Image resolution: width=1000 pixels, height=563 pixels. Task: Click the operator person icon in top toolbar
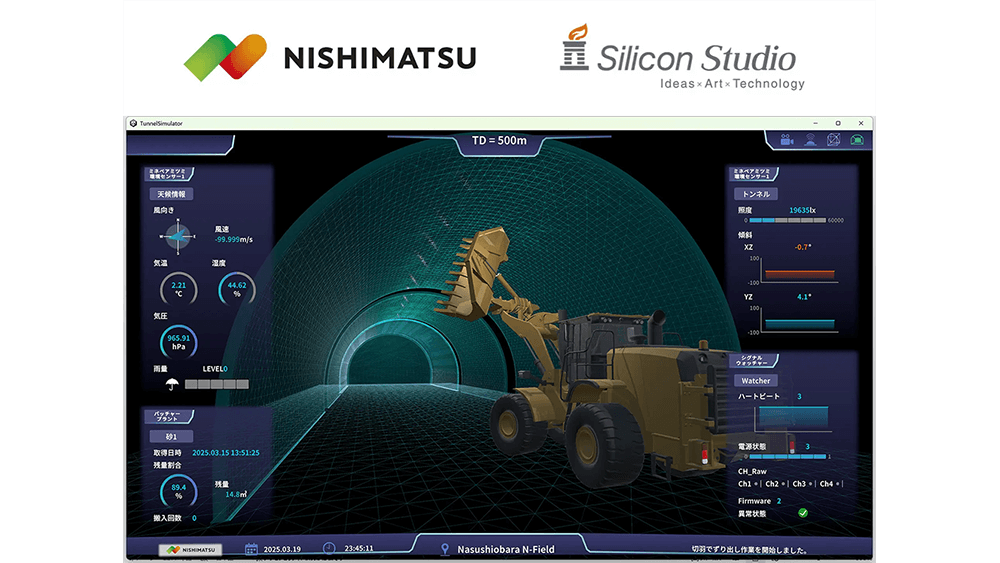coord(810,140)
